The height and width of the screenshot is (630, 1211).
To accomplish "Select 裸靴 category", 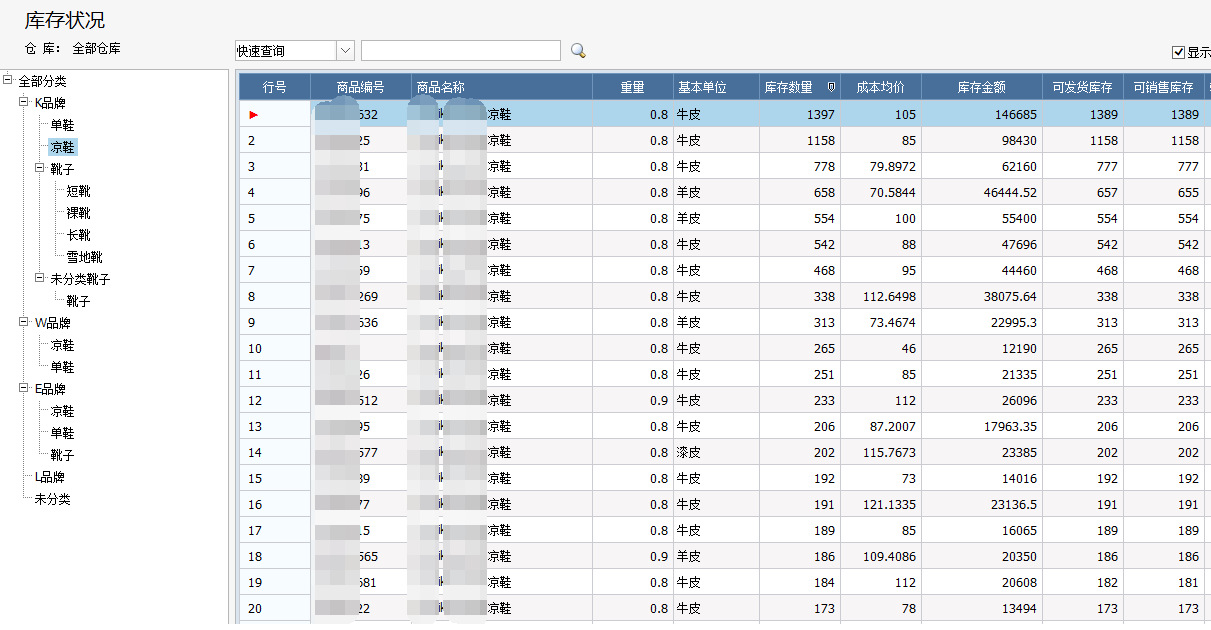I will coord(78,213).
